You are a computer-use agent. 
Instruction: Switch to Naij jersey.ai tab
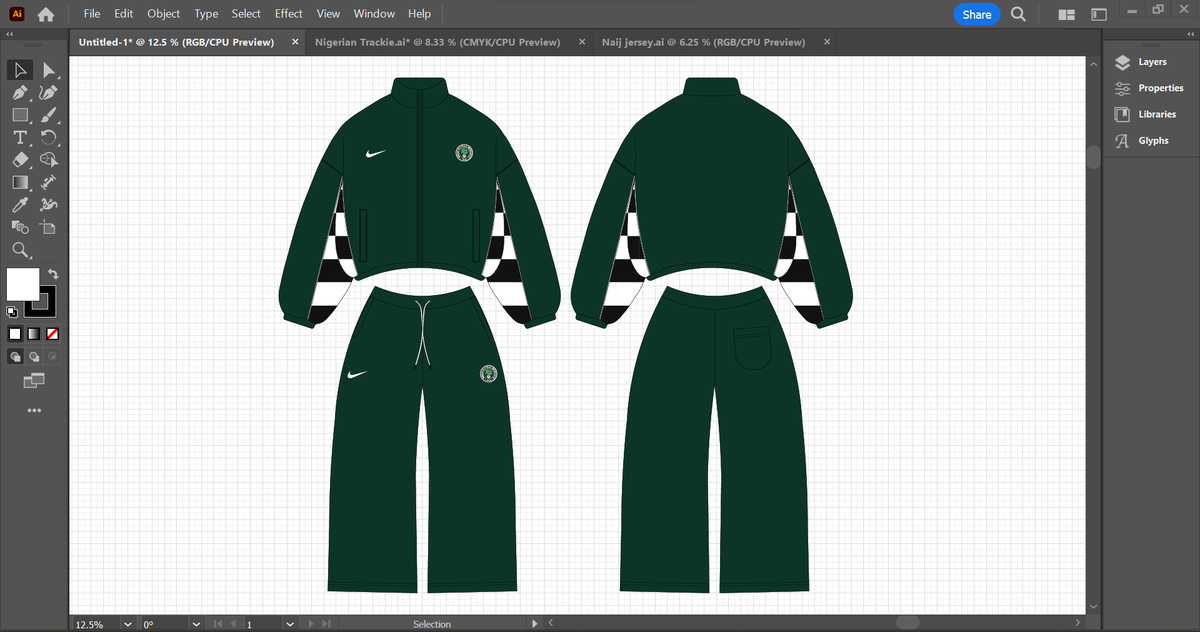tap(703, 42)
